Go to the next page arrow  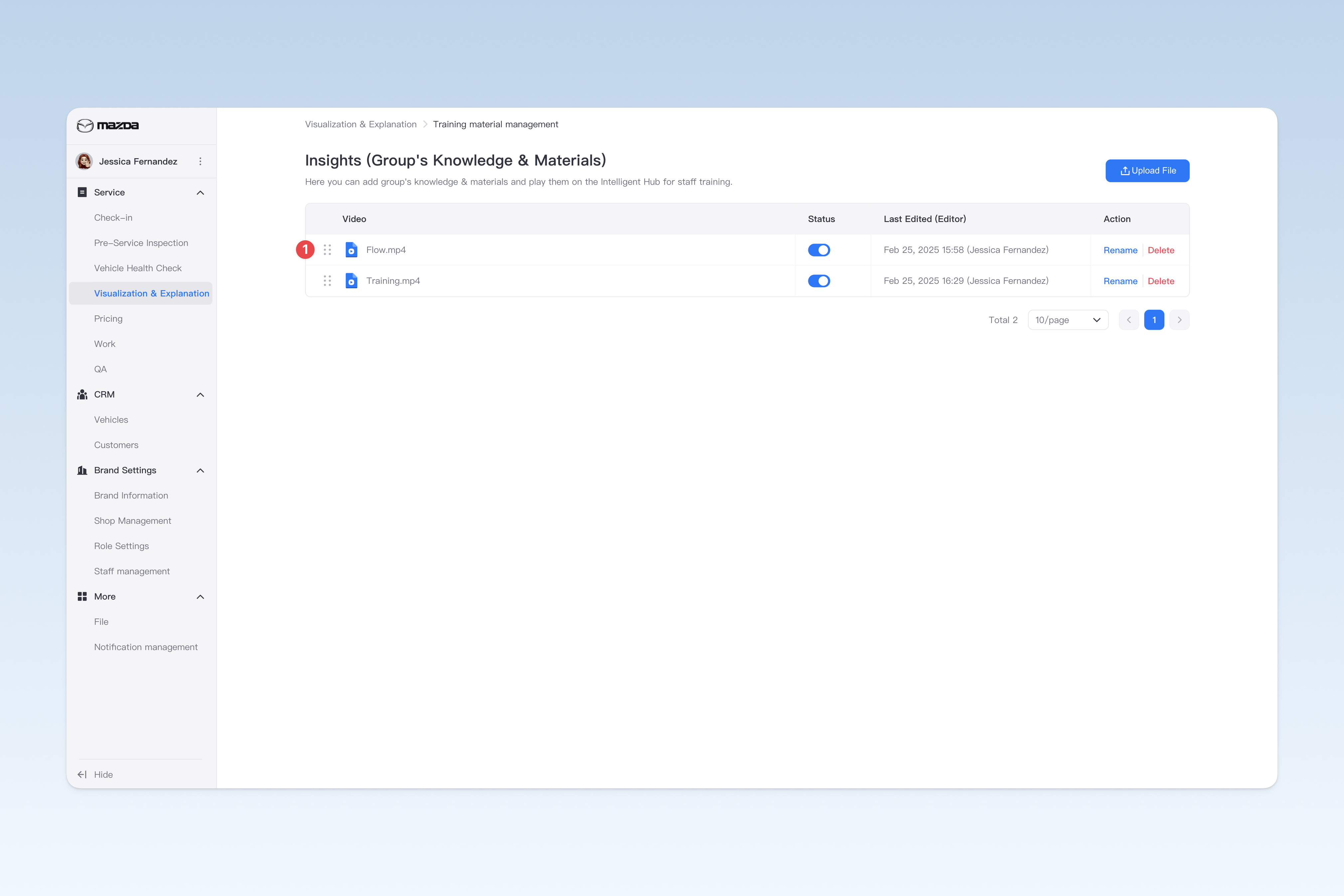pyautogui.click(x=1179, y=320)
